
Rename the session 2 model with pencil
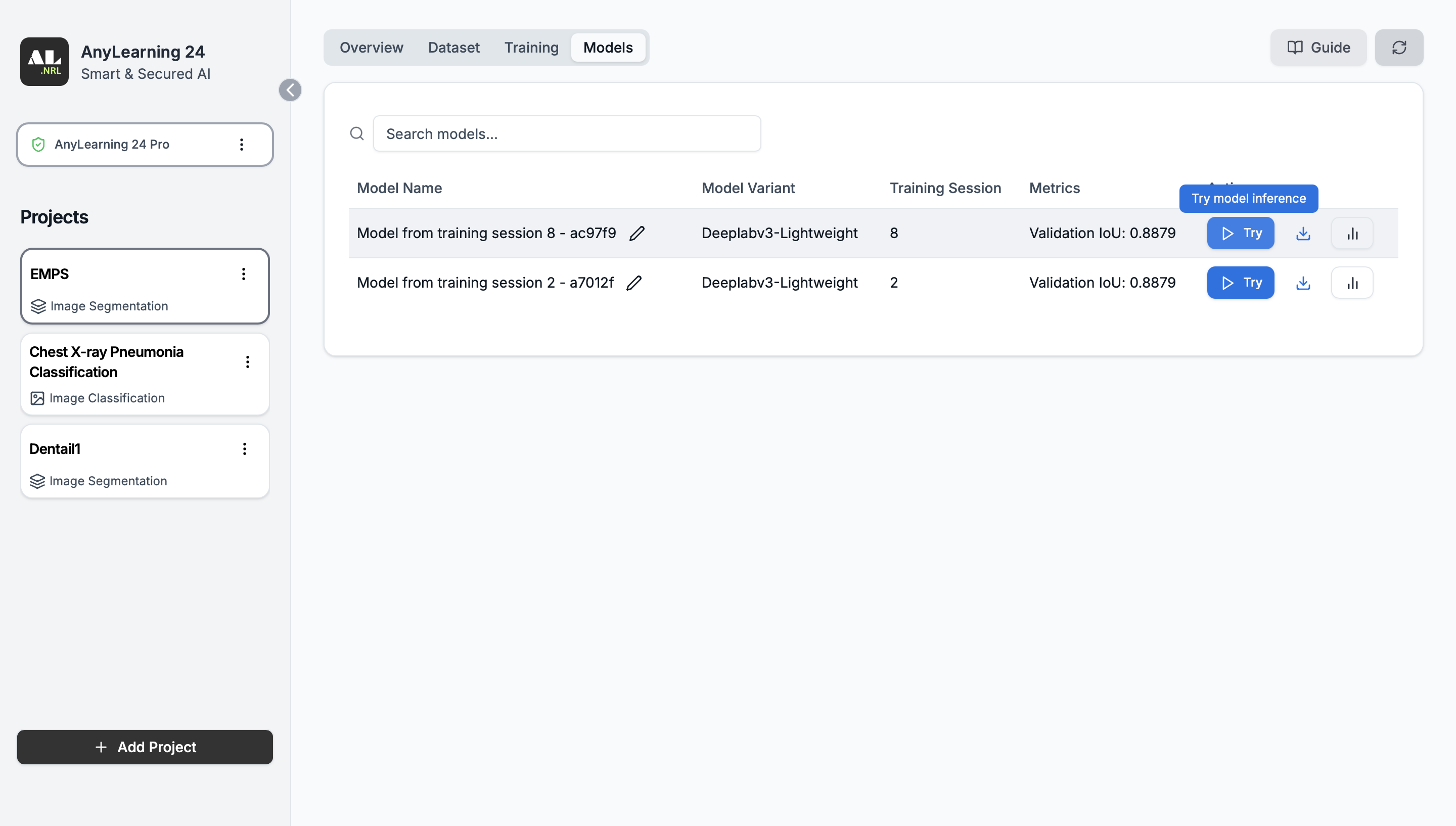634,283
